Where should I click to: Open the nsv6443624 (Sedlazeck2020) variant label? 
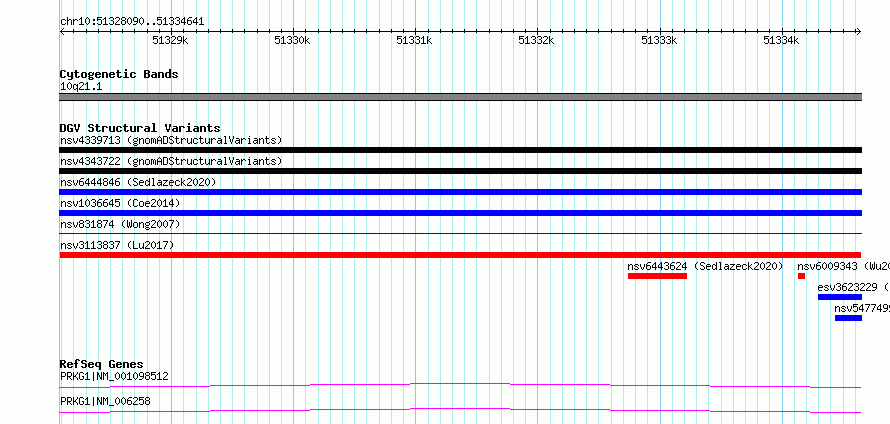coord(705,266)
